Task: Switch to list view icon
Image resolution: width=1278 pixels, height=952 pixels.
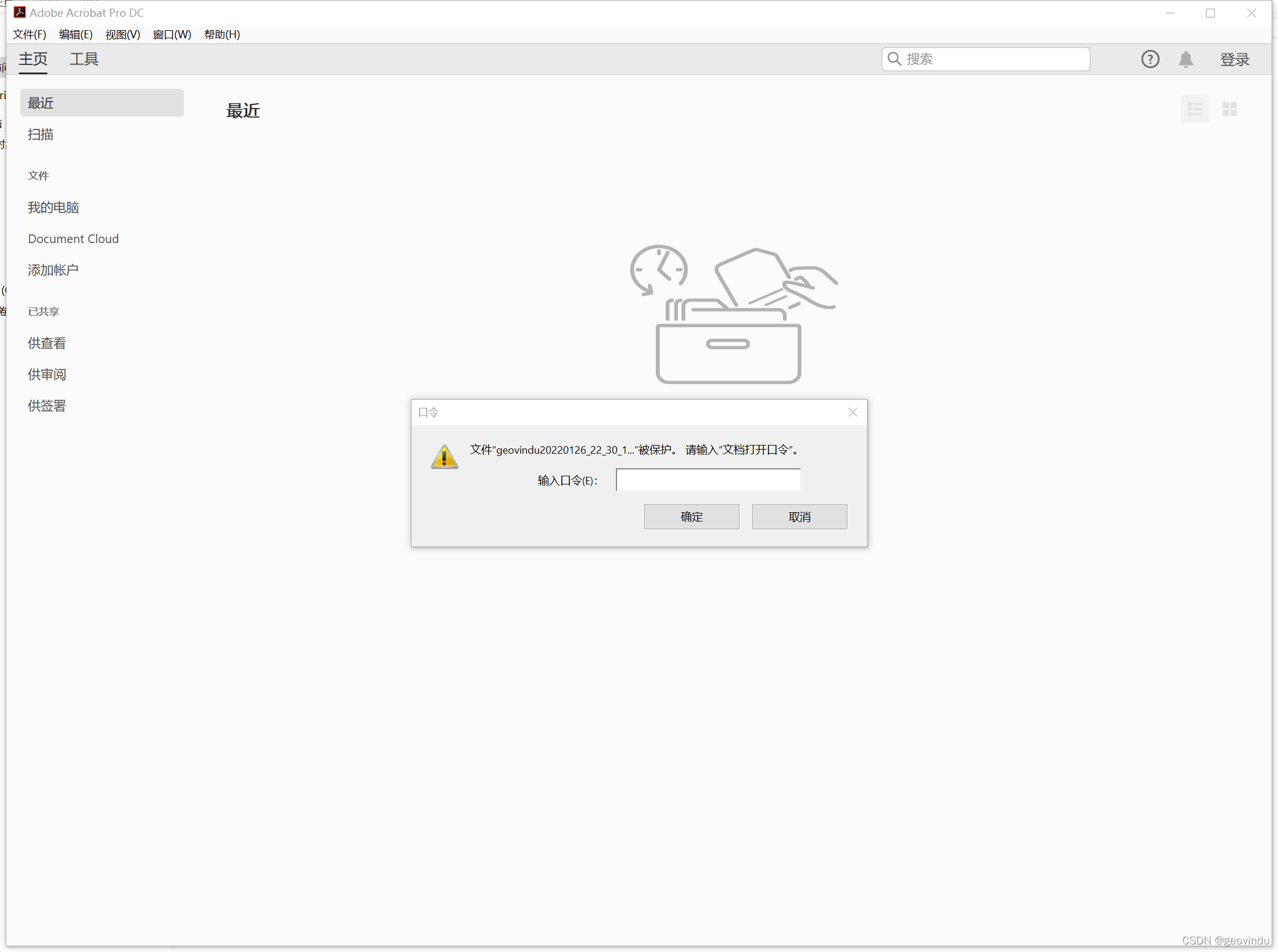Action: coord(1194,109)
